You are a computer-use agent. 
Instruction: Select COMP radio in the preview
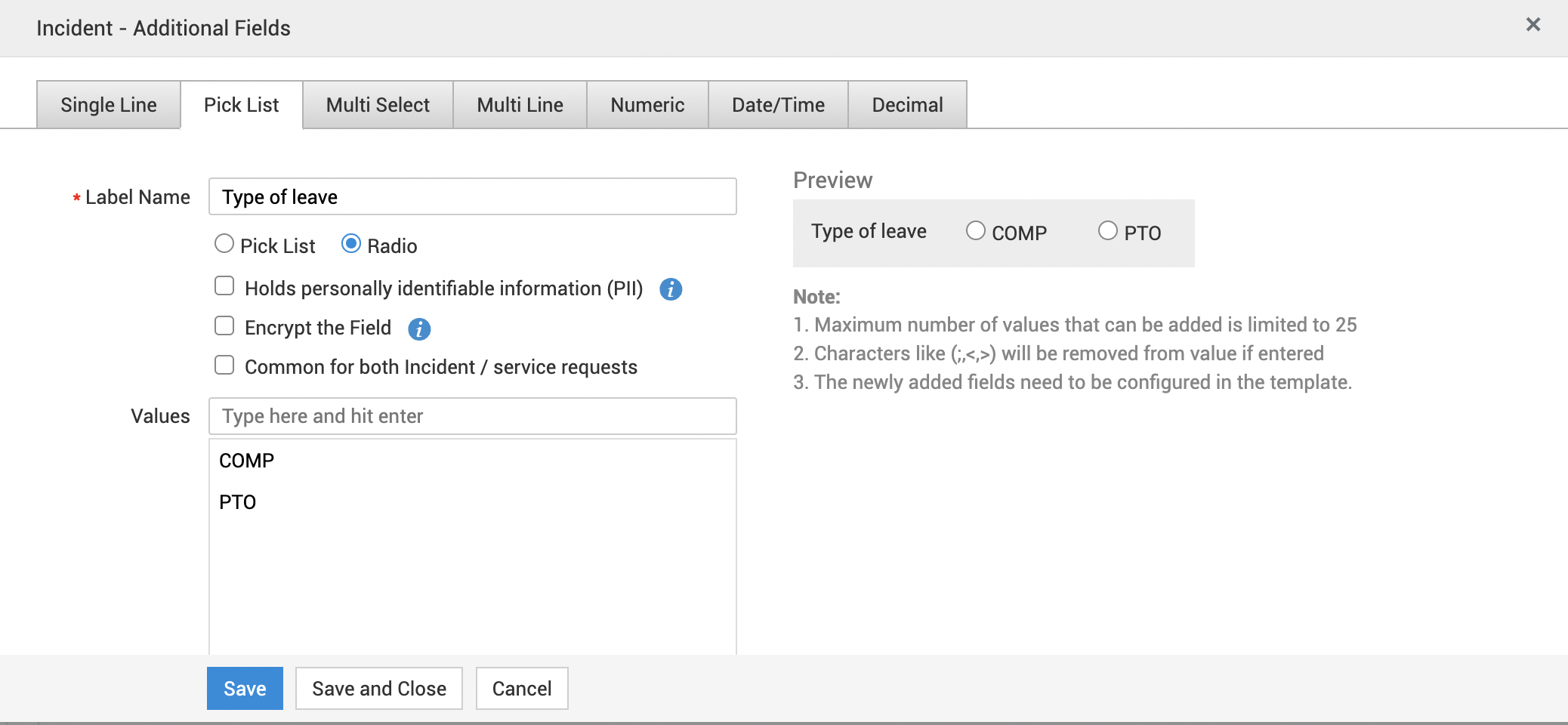tap(976, 231)
